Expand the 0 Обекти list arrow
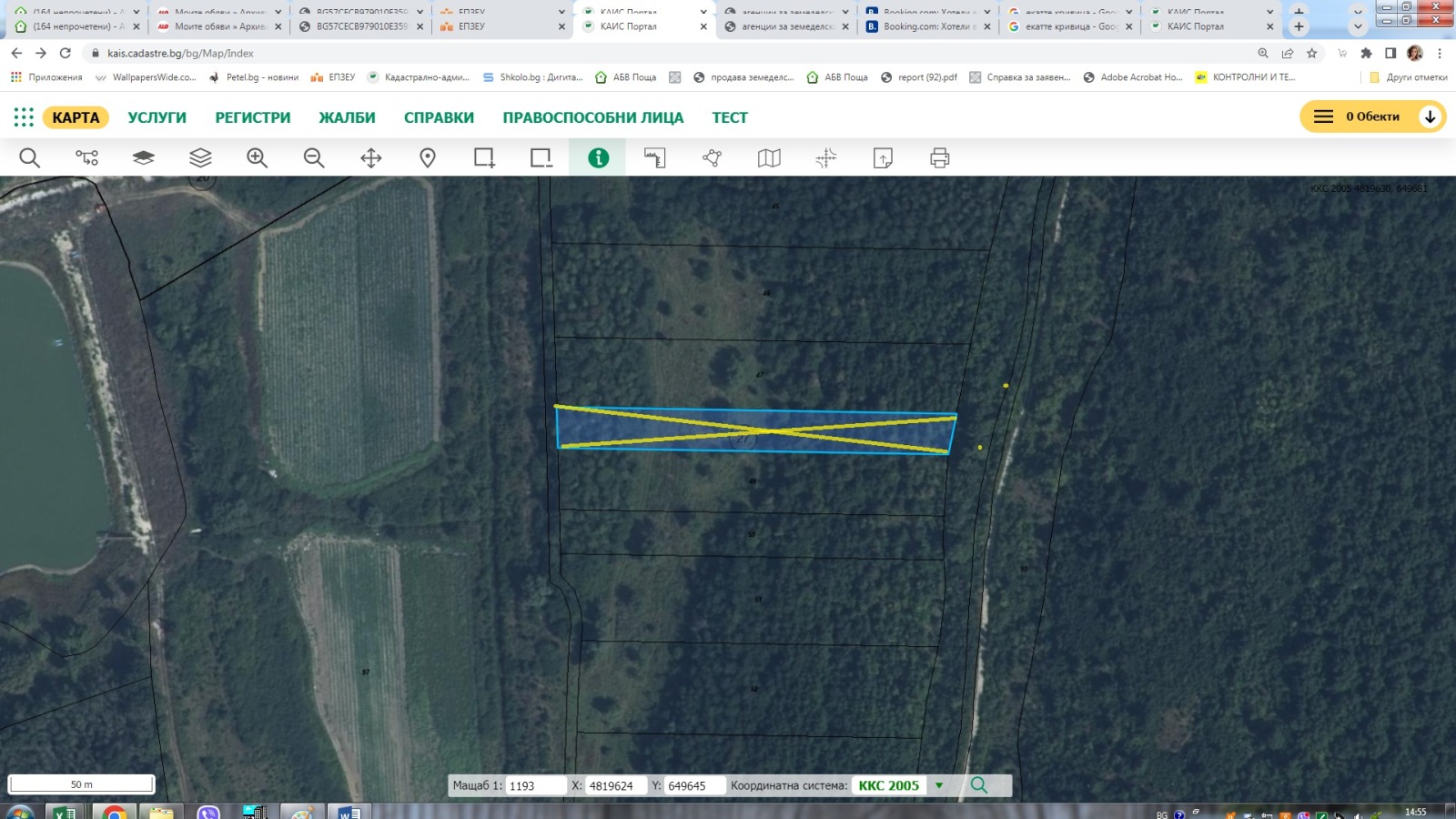The height and width of the screenshot is (819, 1456). coord(1430,116)
